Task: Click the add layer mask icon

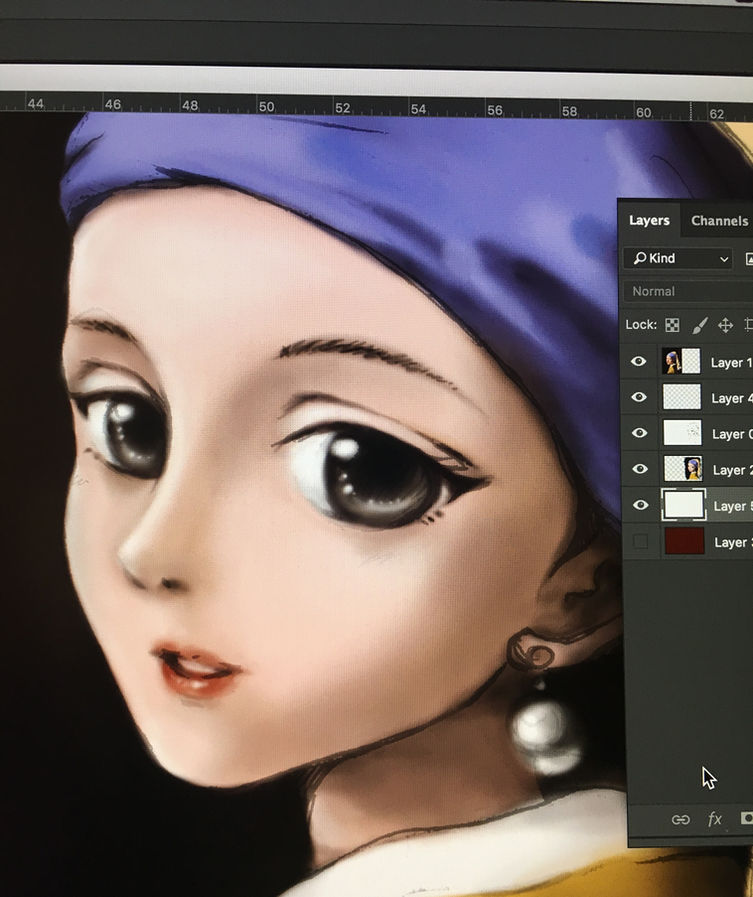Action: [x=747, y=819]
